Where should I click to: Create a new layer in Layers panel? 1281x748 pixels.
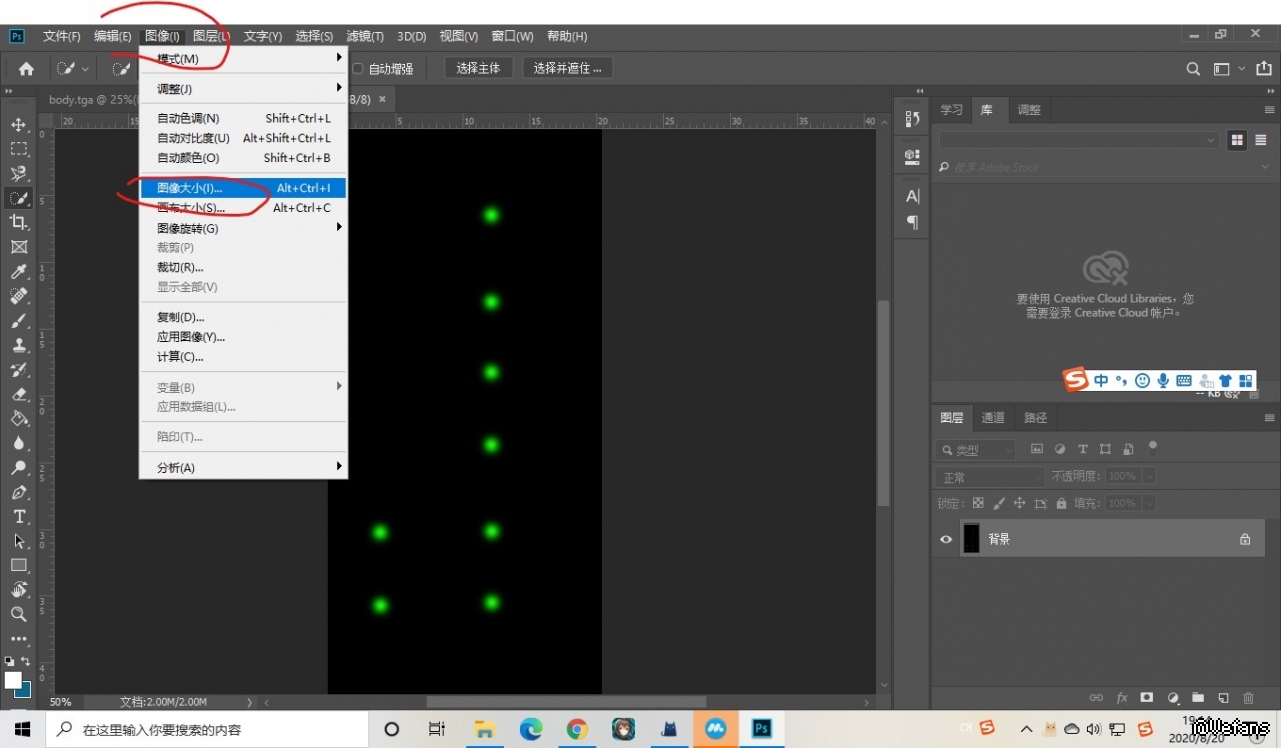pos(1223,698)
